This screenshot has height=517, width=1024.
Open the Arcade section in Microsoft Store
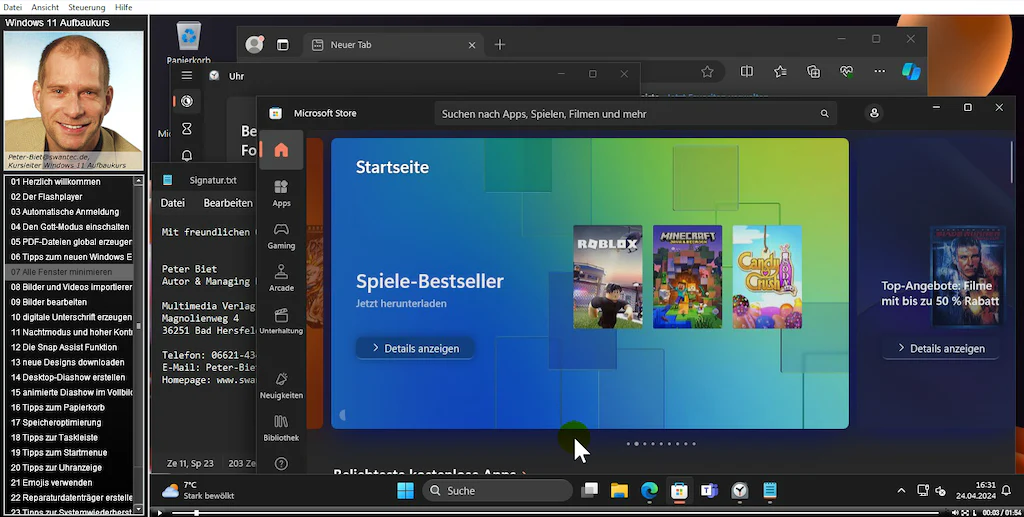click(x=281, y=278)
